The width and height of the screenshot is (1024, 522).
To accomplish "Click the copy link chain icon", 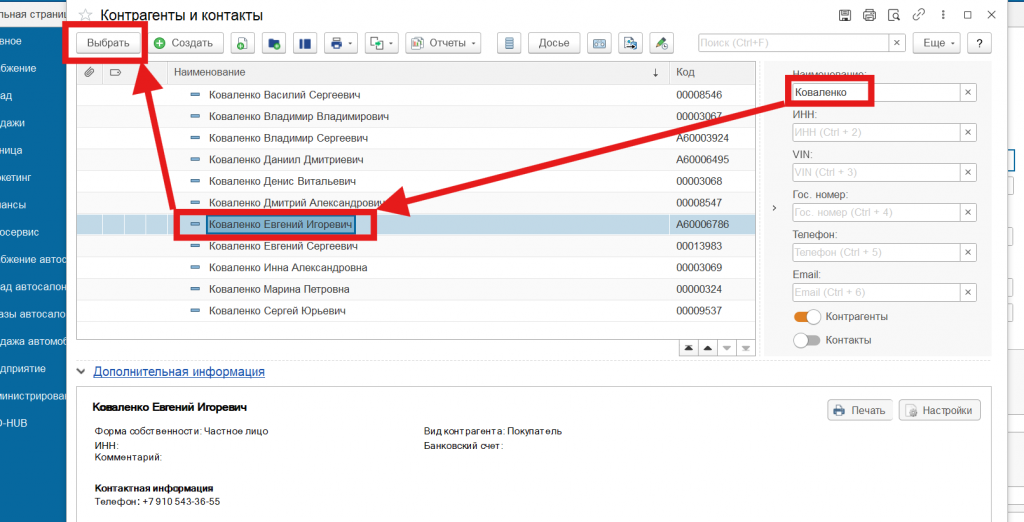I will [918, 15].
